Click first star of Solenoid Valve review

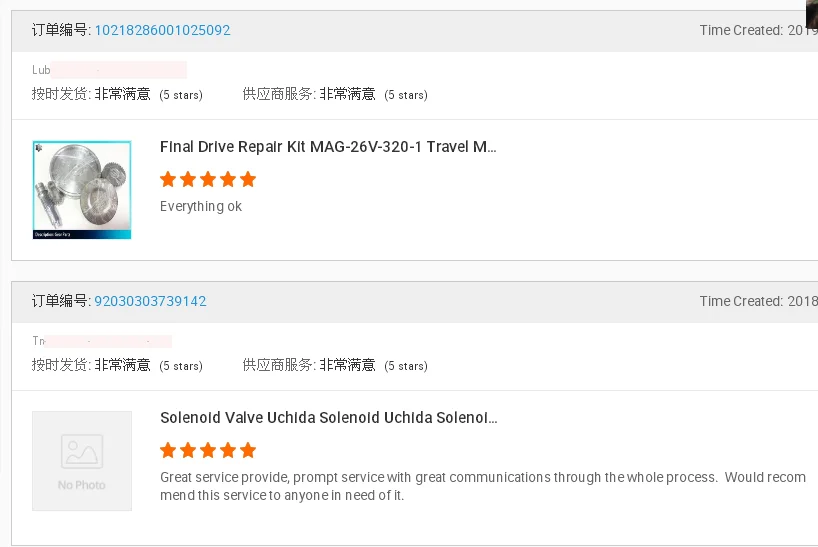pyautogui.click(x=168, y=450)
